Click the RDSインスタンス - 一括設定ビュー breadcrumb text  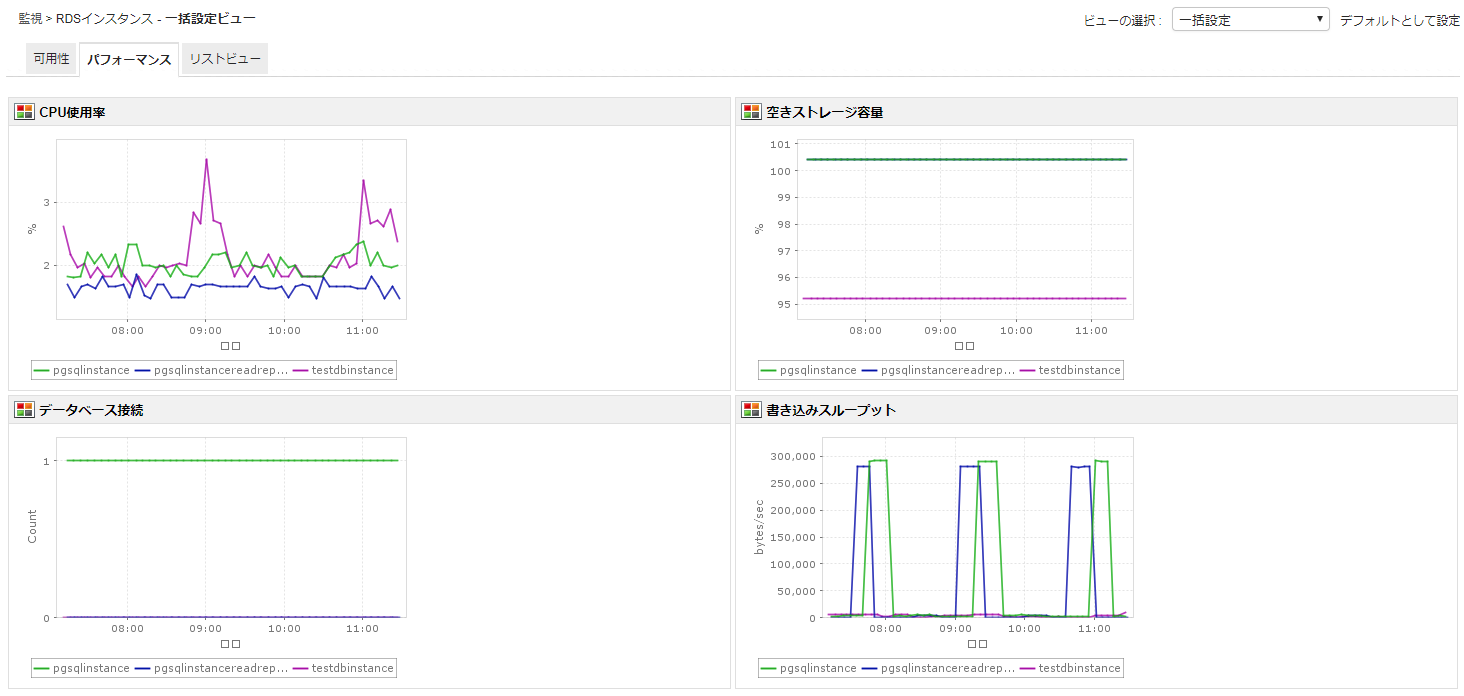click(155, 19)
